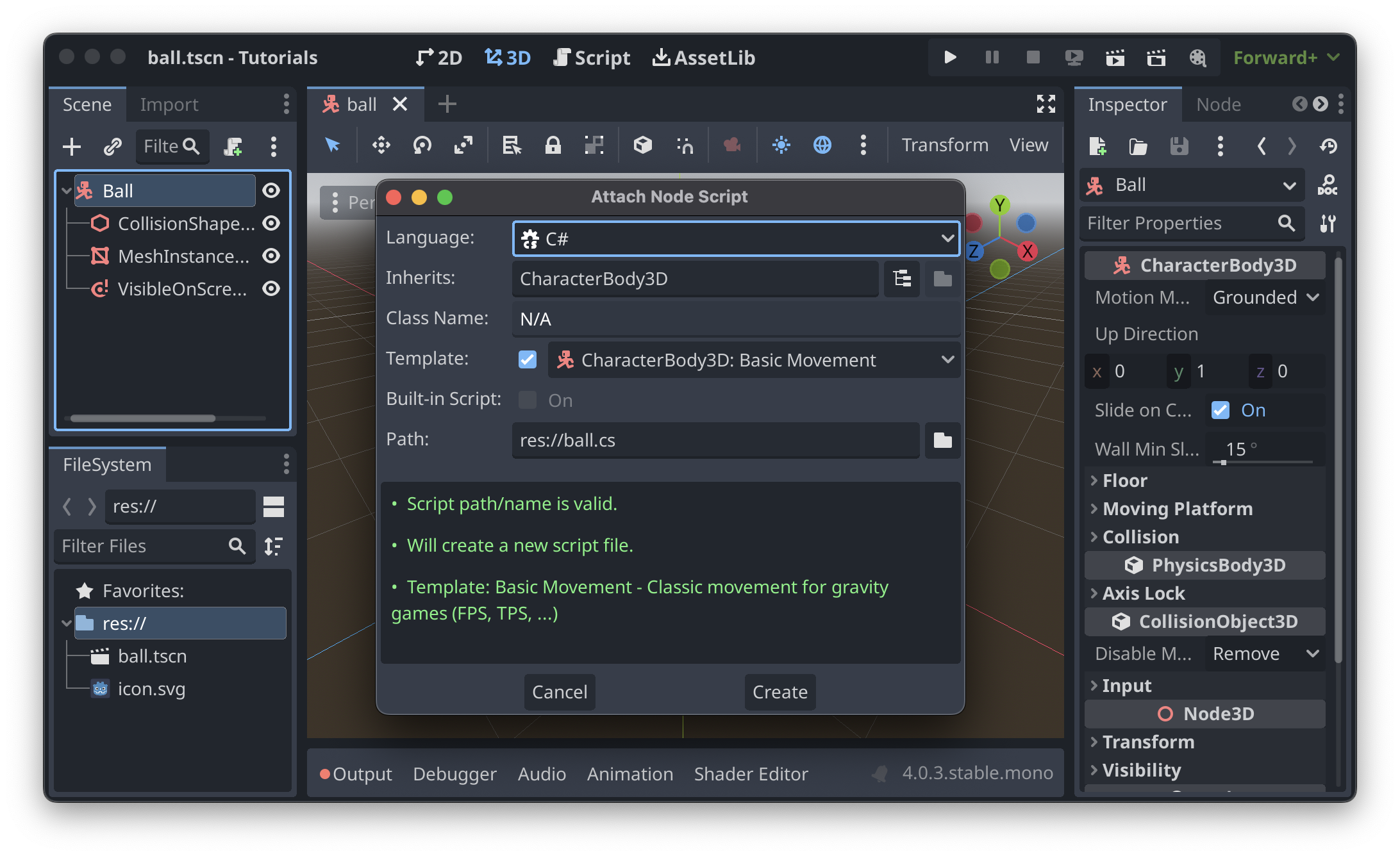
Task: Switch to the Import tab
Action: [x=168, y=104]
